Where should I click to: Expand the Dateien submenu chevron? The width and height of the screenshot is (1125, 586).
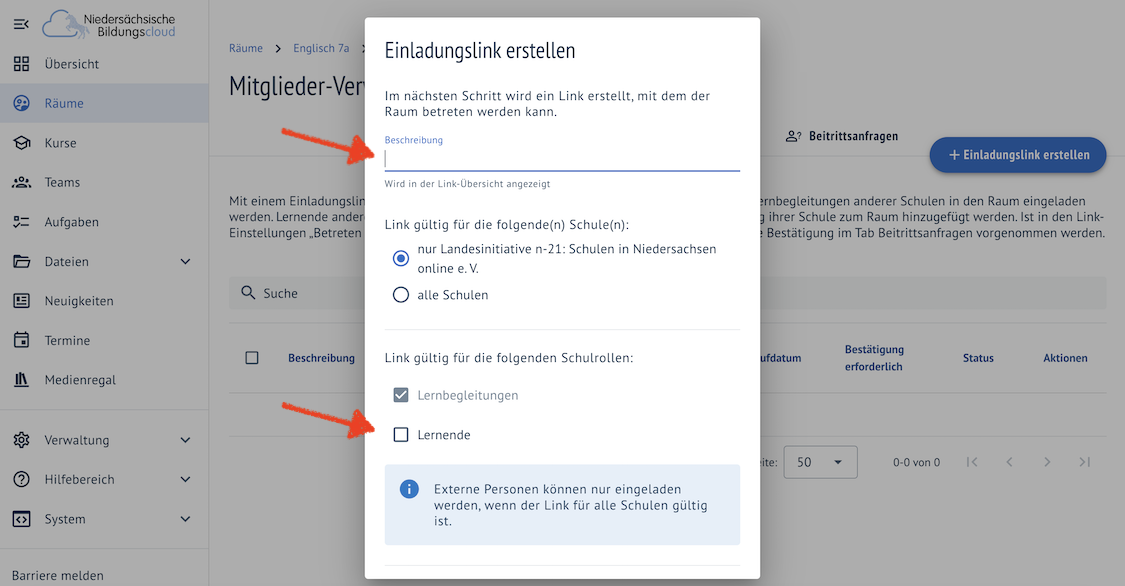tap(185, 261)
